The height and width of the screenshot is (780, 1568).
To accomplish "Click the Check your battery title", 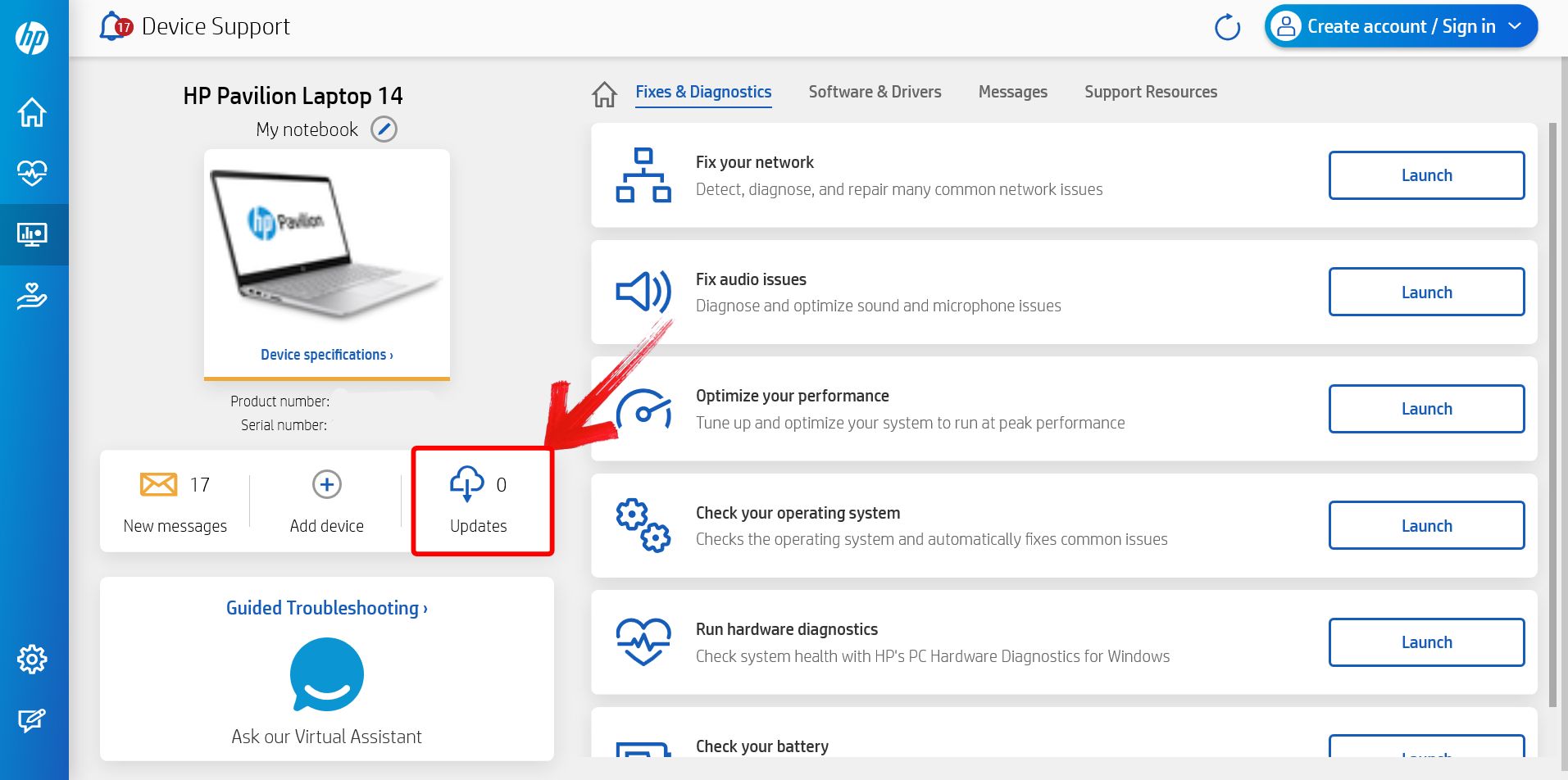I will click(761, 746).
